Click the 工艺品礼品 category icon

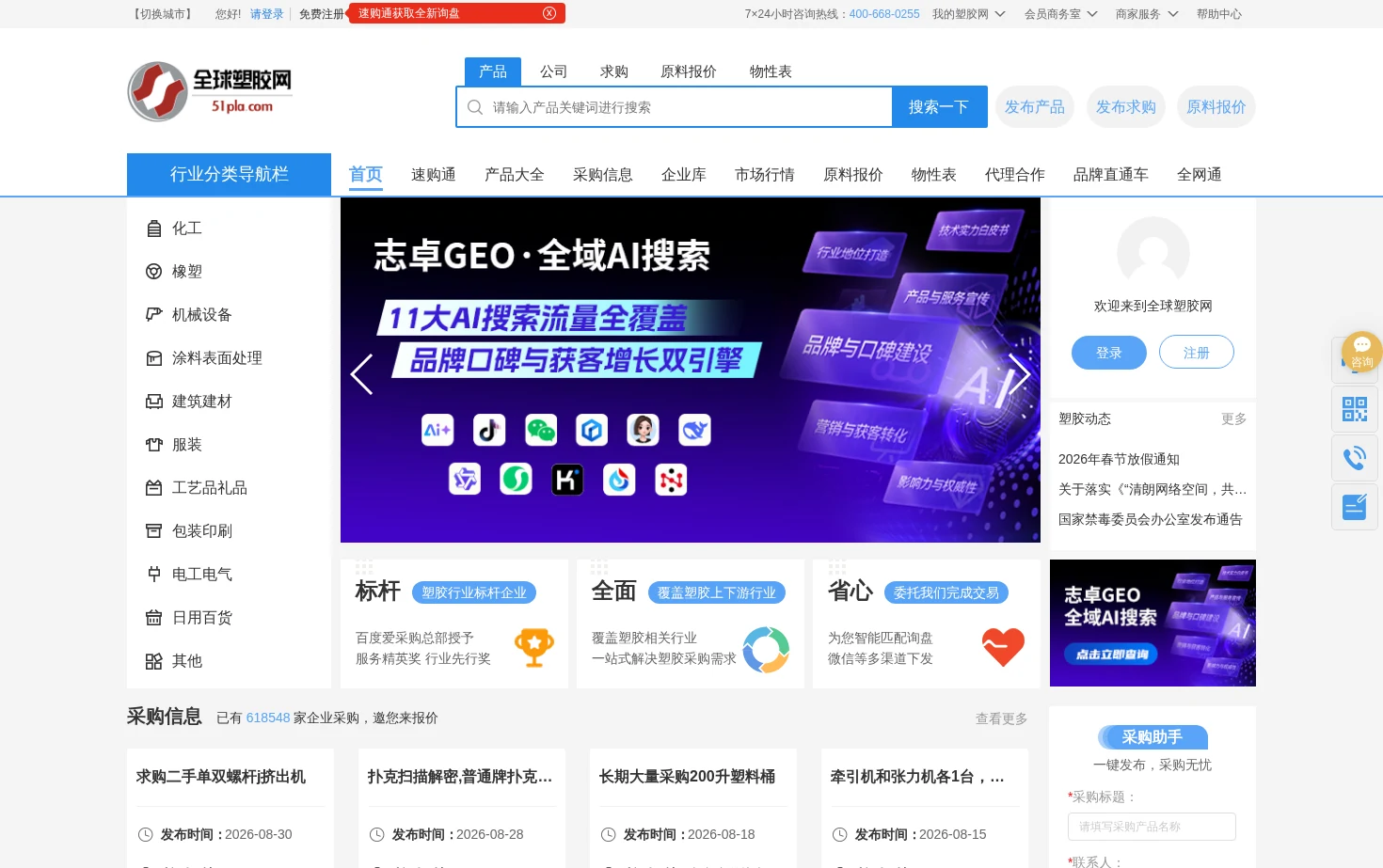click(x=154, y=488)
